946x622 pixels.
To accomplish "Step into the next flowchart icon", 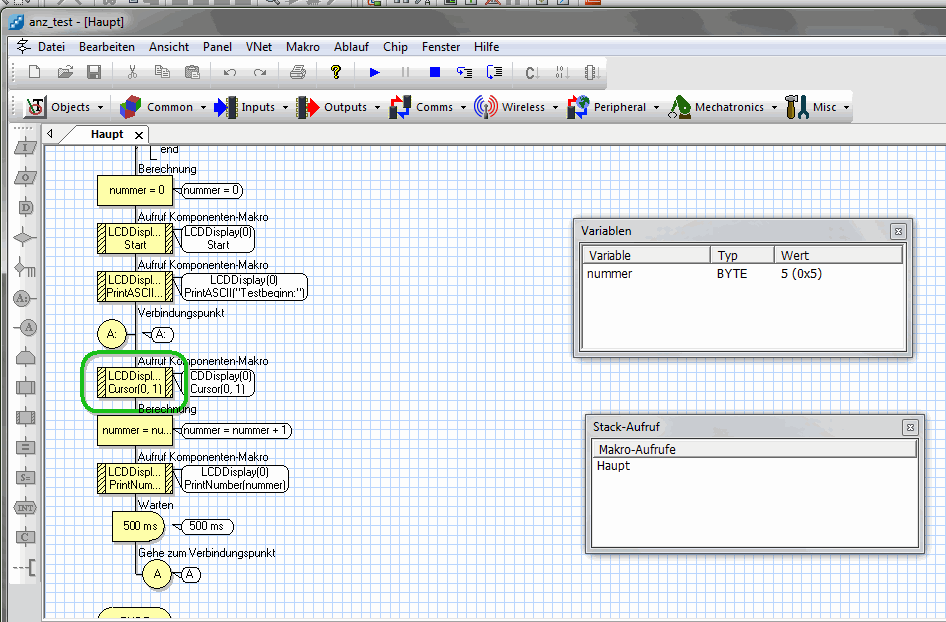I will (x=464, y=72).
